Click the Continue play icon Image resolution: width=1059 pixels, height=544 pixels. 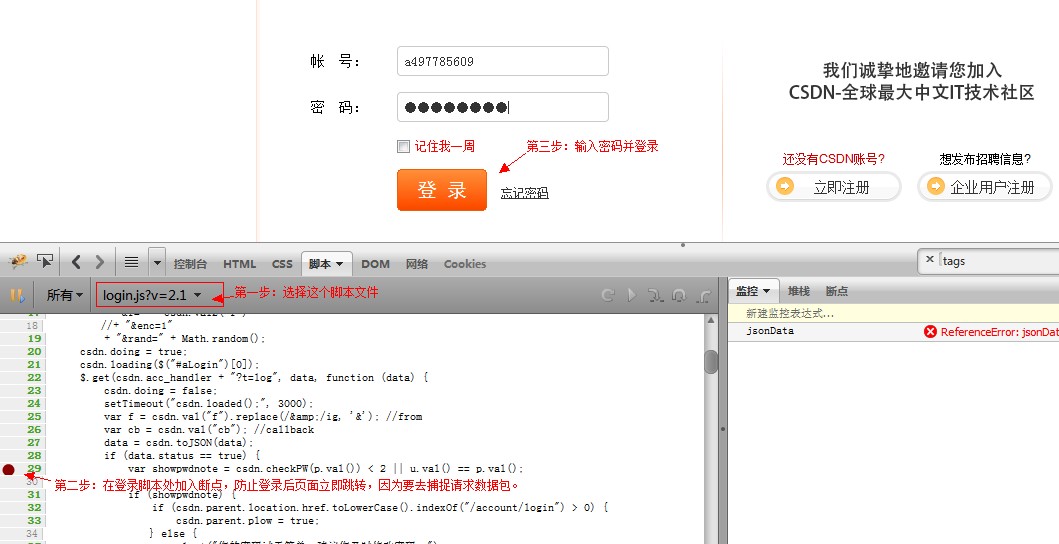[x=631, y=295]
